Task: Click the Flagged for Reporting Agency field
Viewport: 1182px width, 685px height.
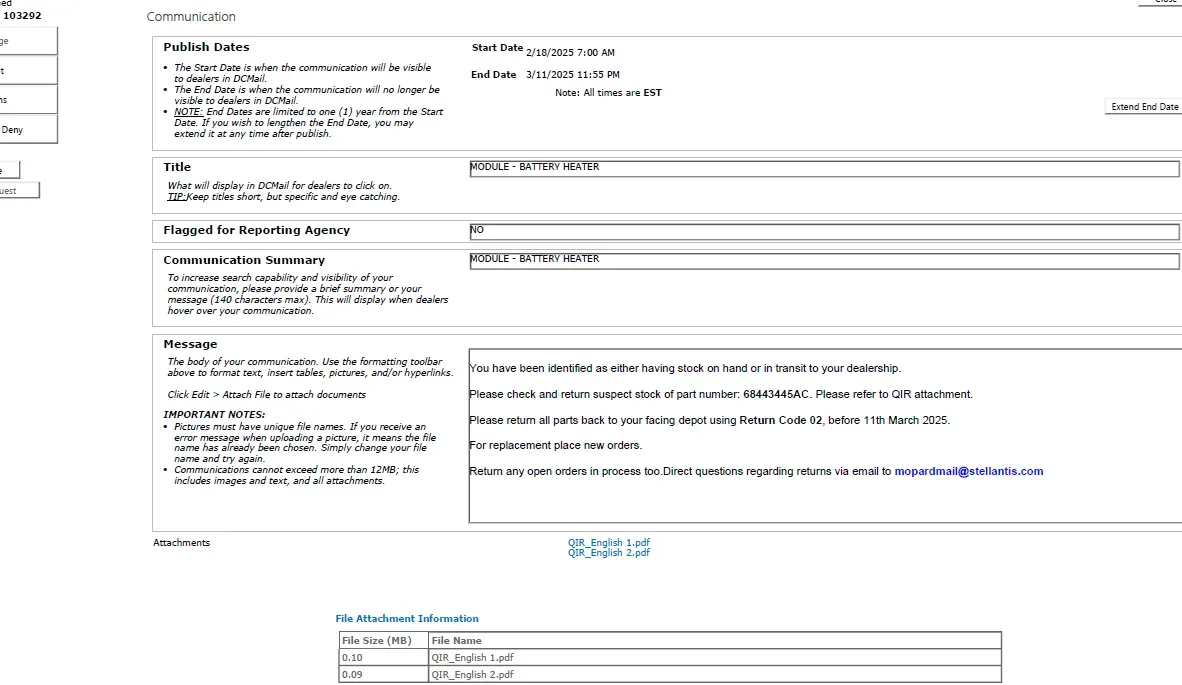Action: coord(824,231)
